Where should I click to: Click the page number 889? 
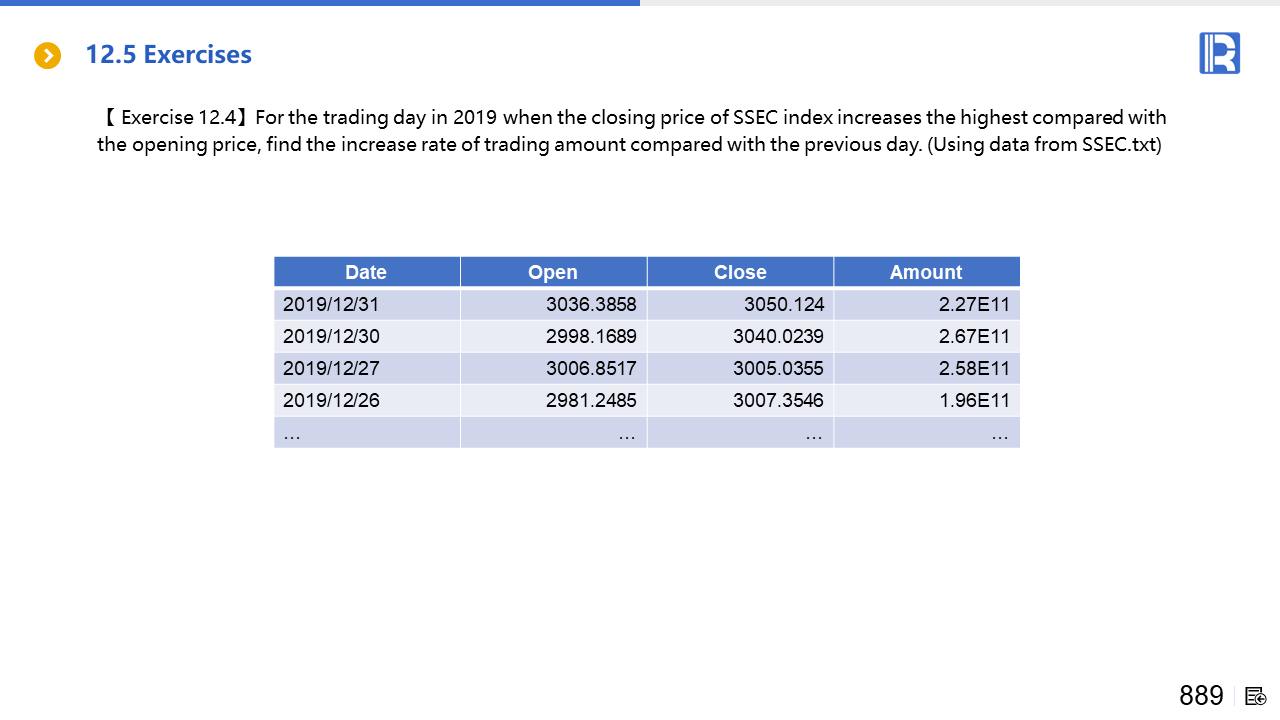(x=1201, y=696)
